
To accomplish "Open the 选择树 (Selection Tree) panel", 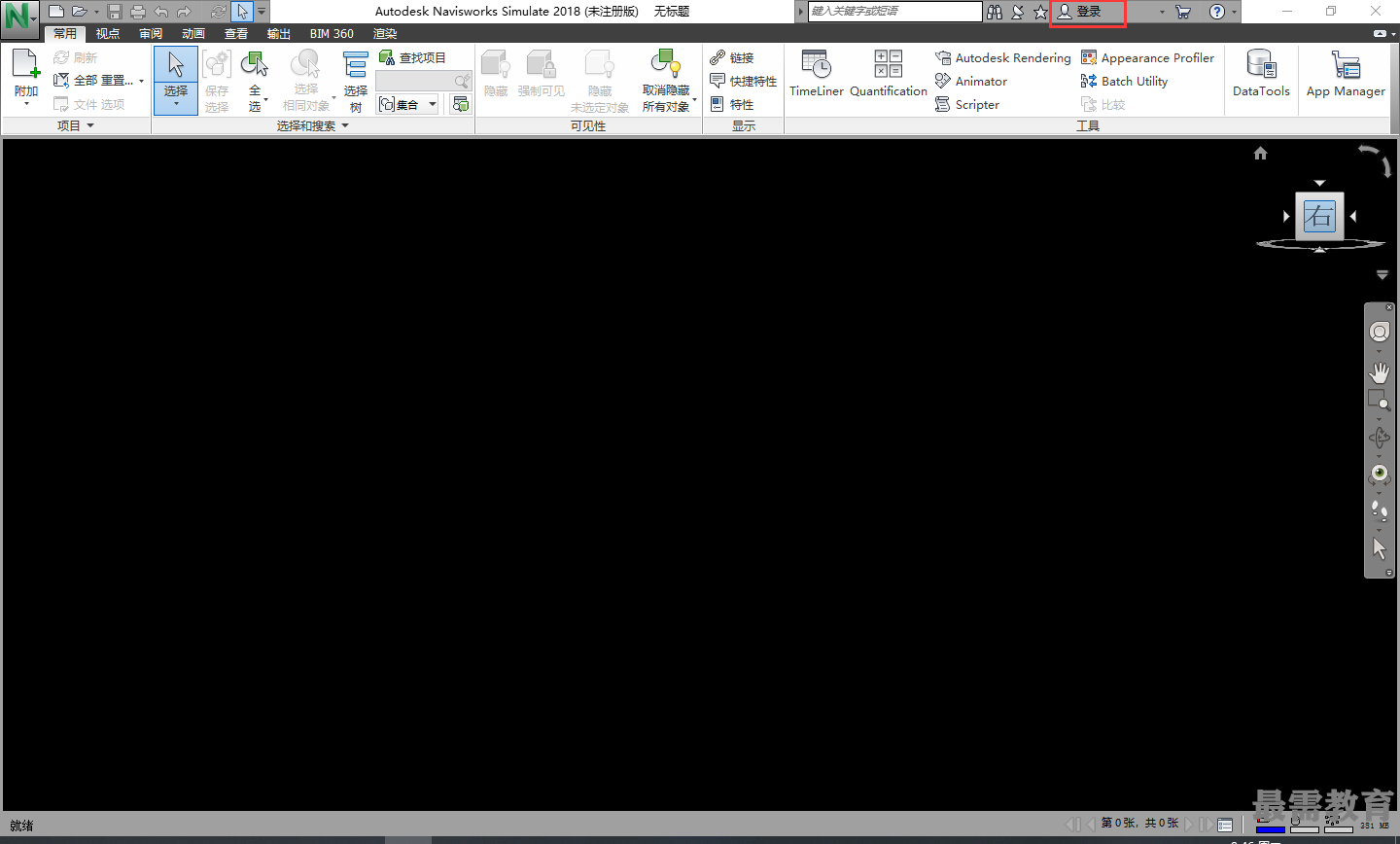I will tap(356, 81).
